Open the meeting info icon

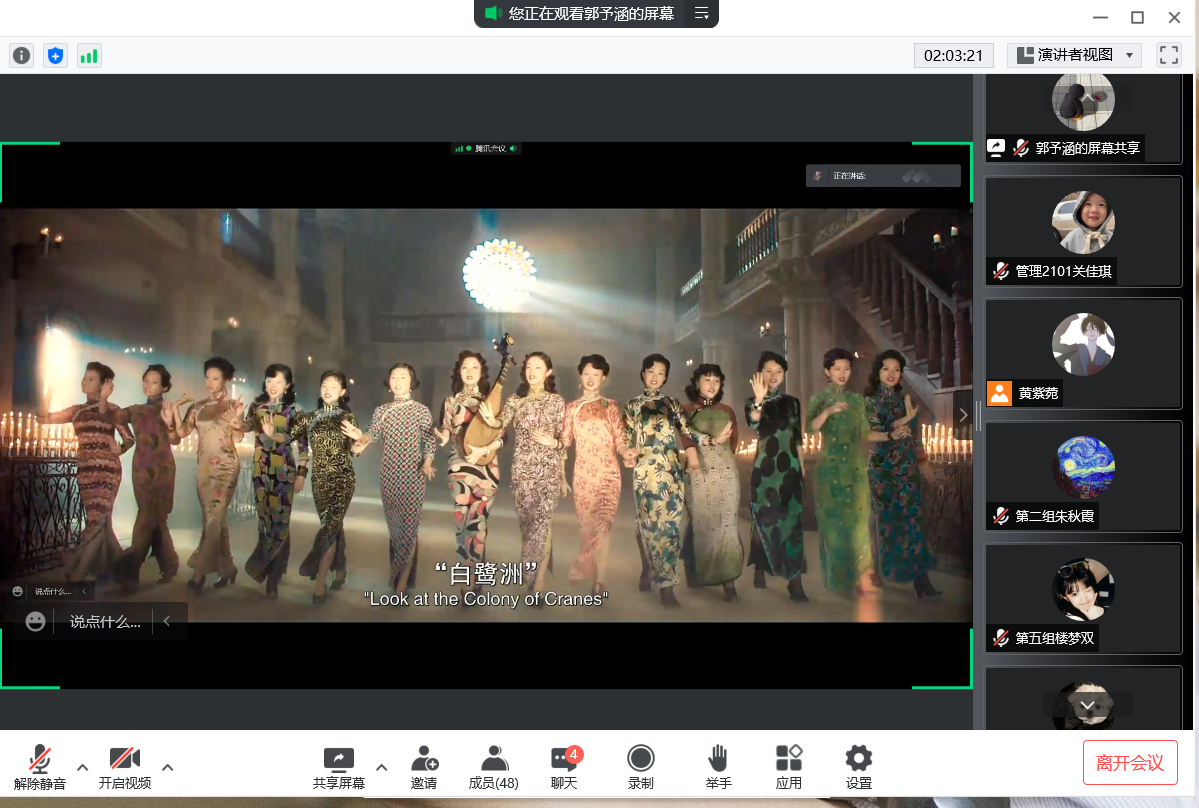(x=21, y=56)
